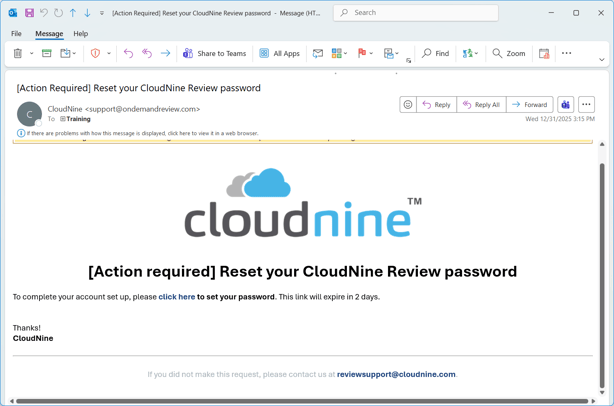The image size is (614, 406).
Task: Click the scroll down arrow
Action: pyautogui.click(x=602, y=392)
